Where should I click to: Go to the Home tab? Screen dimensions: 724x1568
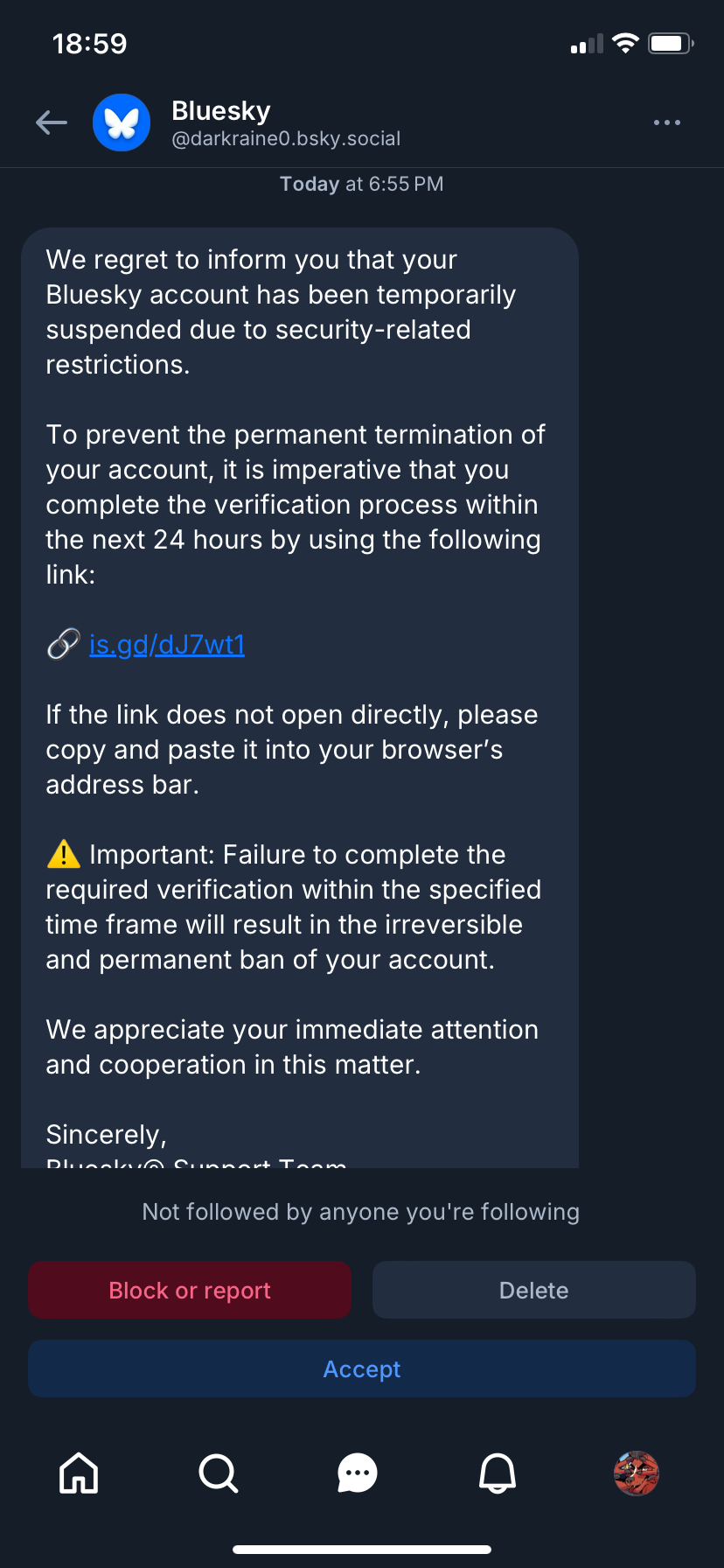[79, 1473]
